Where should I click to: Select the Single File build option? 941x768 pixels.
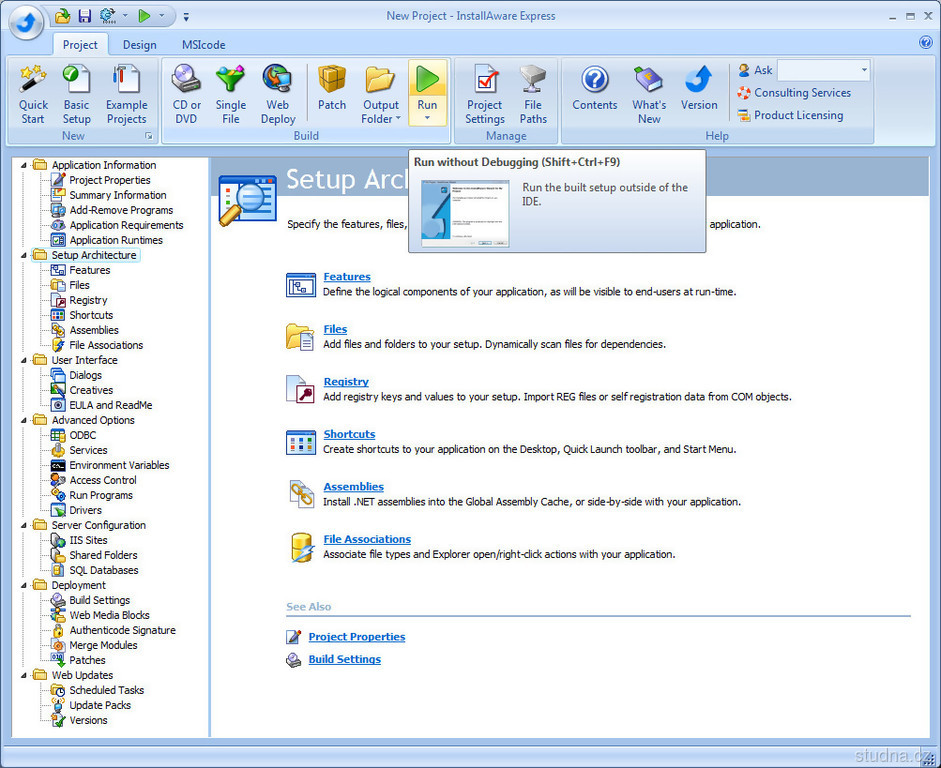(231, 79)
